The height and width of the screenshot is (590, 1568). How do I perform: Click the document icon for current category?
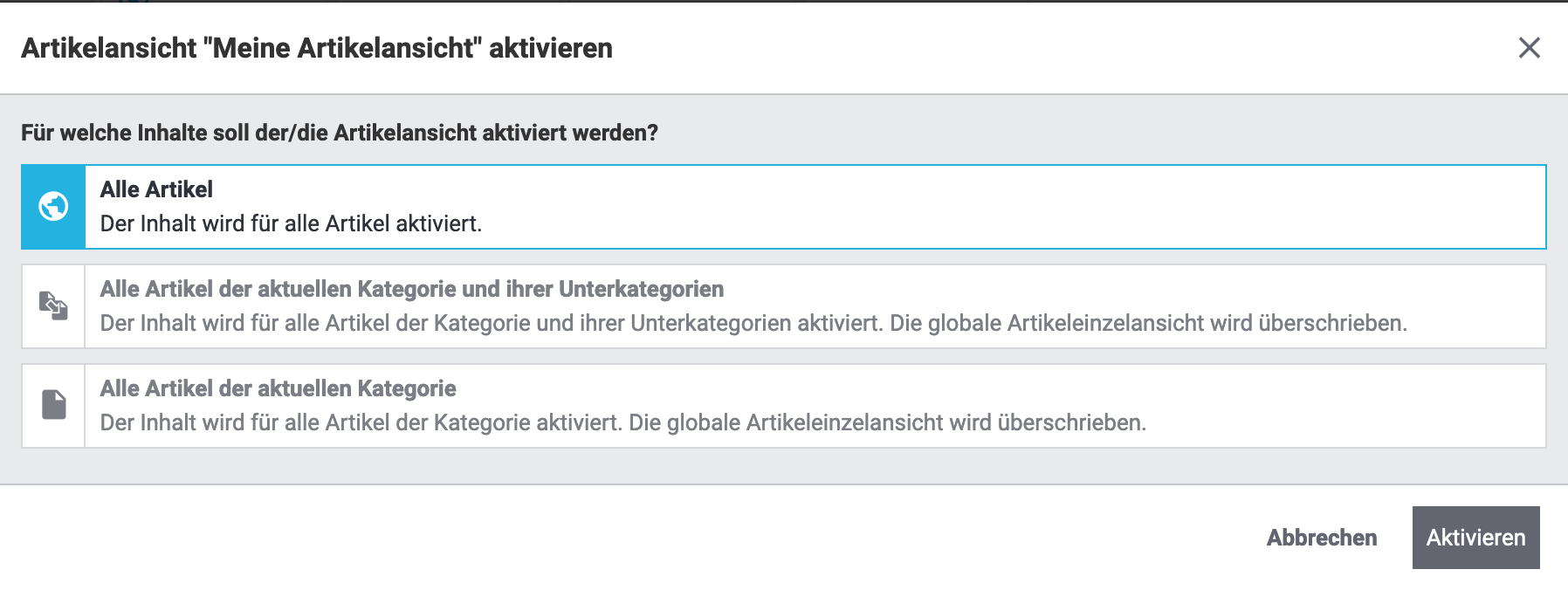53,405
